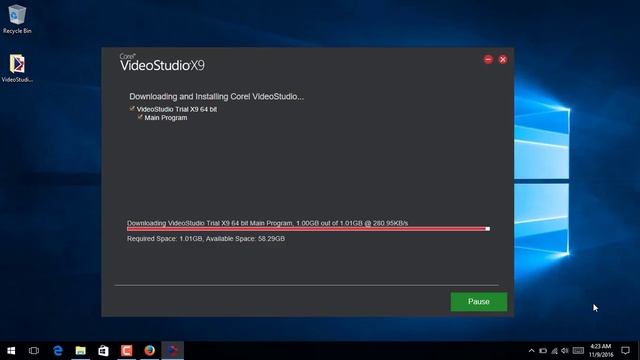Viewport: 640px width, 360px height.
Task: Open the Windows Store taskbar icon
Action: pyautogui.click(x=103, y=351)
